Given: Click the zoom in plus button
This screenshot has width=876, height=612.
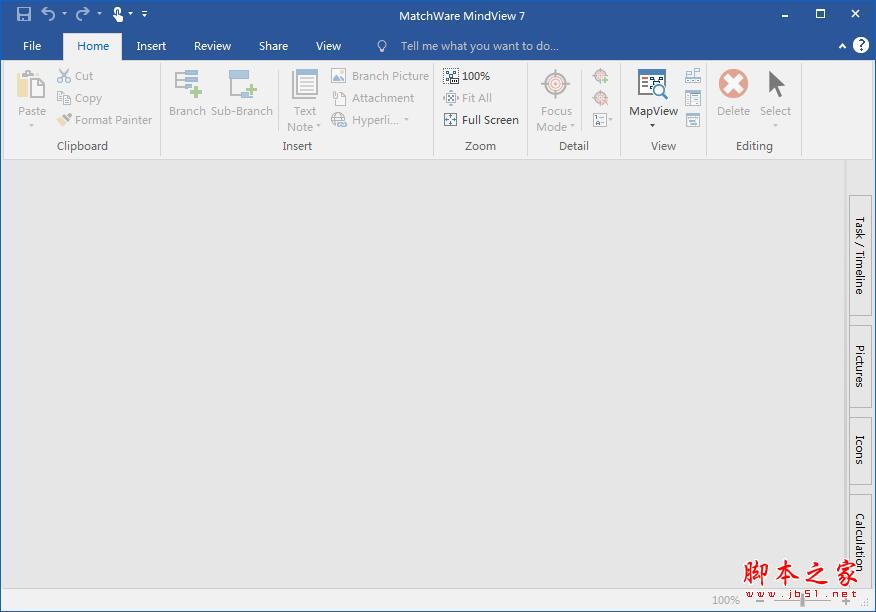Looking at the screenshot, I should click(846, 601).
